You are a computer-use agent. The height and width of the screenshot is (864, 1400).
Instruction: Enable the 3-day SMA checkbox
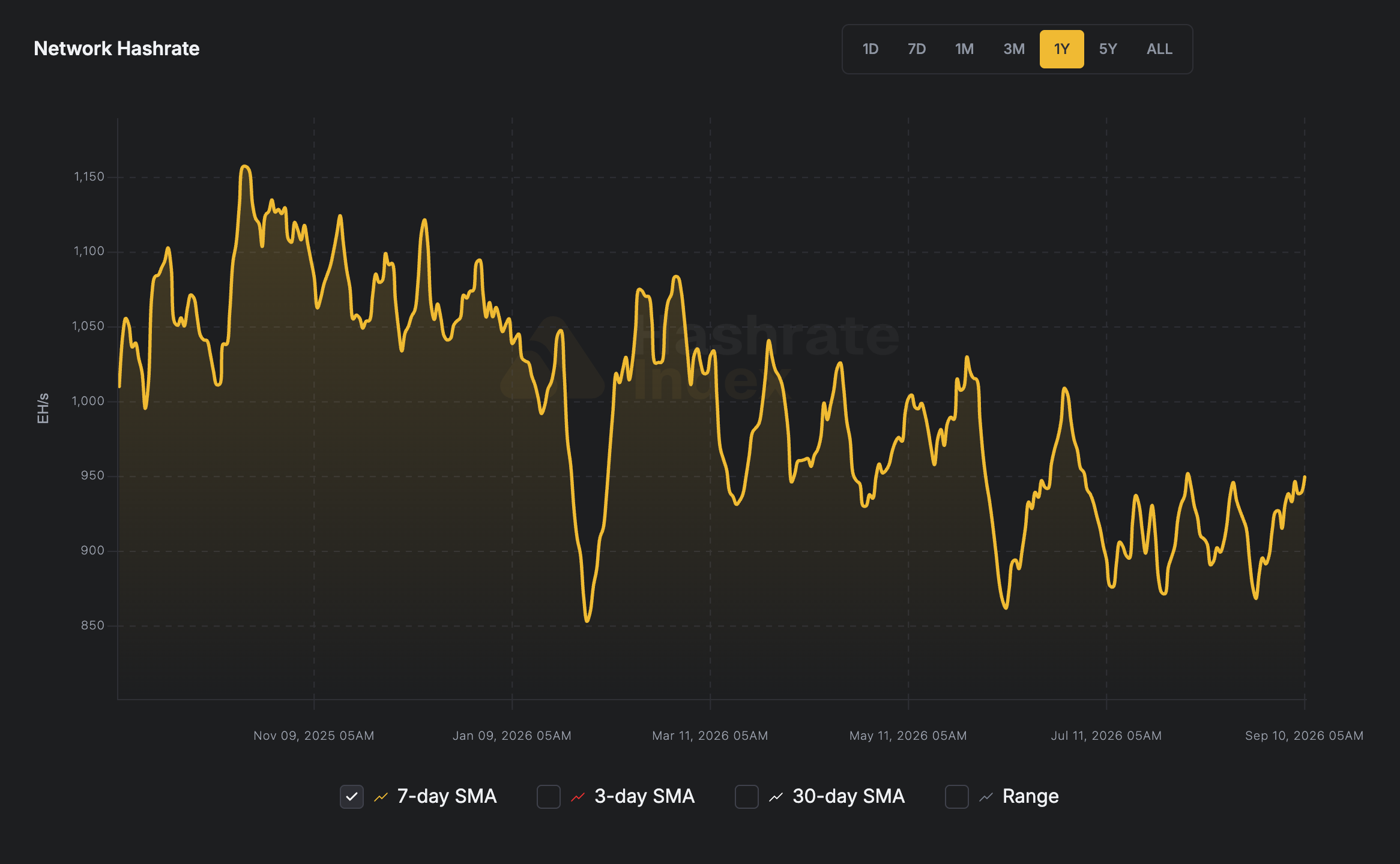click(x=549, y=797)
